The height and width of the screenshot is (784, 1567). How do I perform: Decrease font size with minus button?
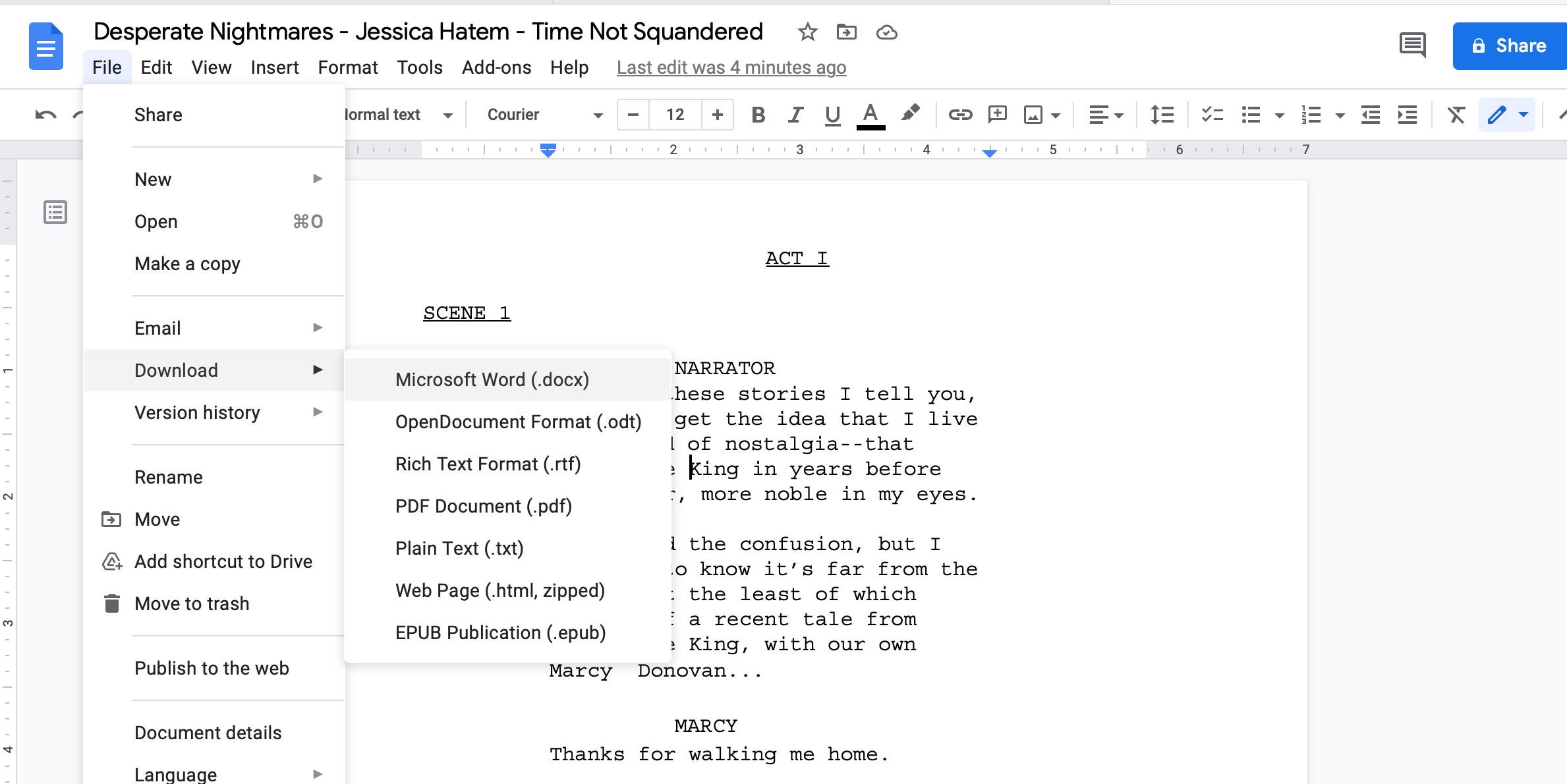tap(633, 115)
